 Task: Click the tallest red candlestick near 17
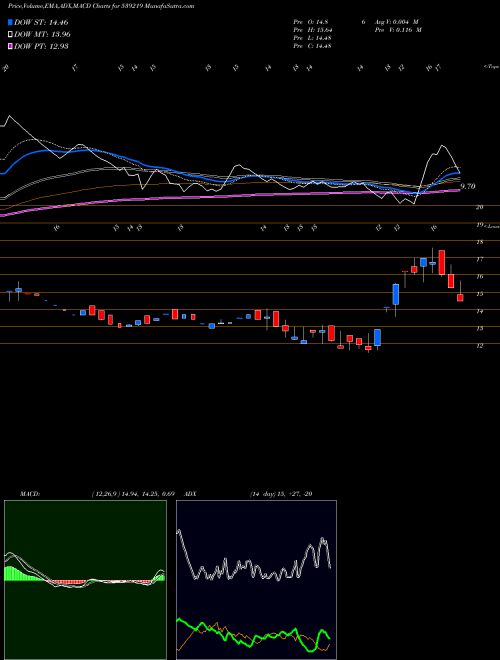(442, 262)
